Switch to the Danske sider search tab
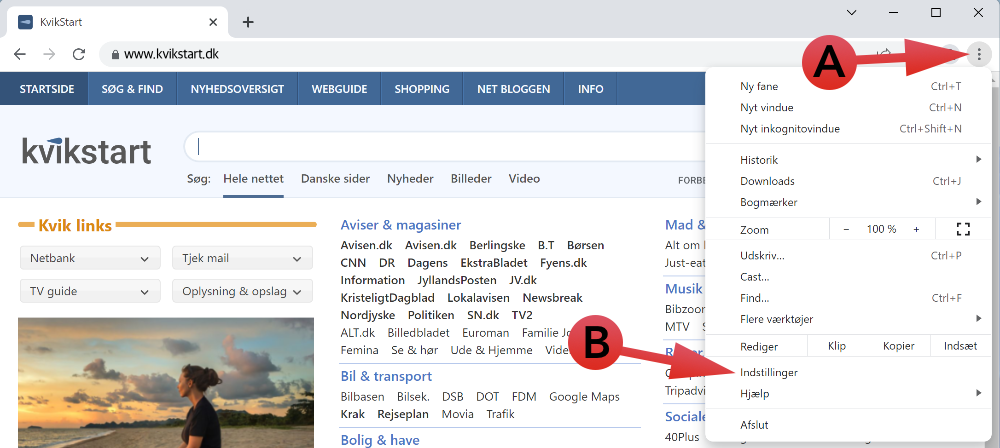 [x=336, y=179]
